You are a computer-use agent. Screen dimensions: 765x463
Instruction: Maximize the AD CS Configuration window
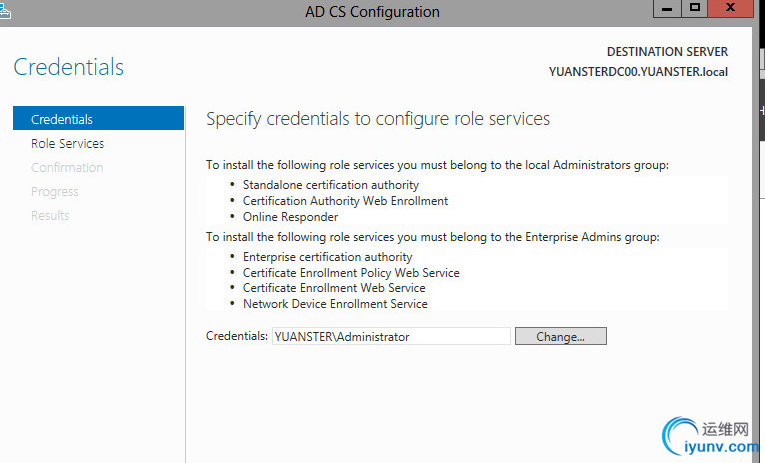click(x=695, y=8)
